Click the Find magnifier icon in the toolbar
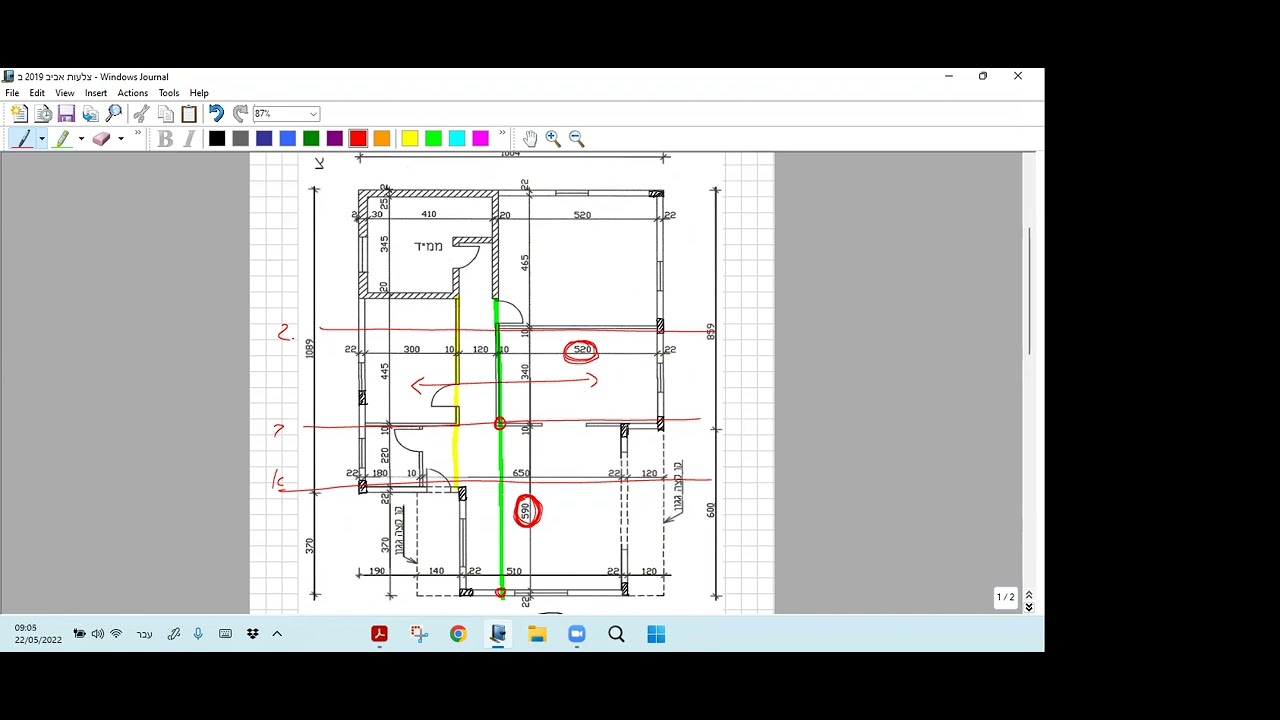 click(114, 114)
